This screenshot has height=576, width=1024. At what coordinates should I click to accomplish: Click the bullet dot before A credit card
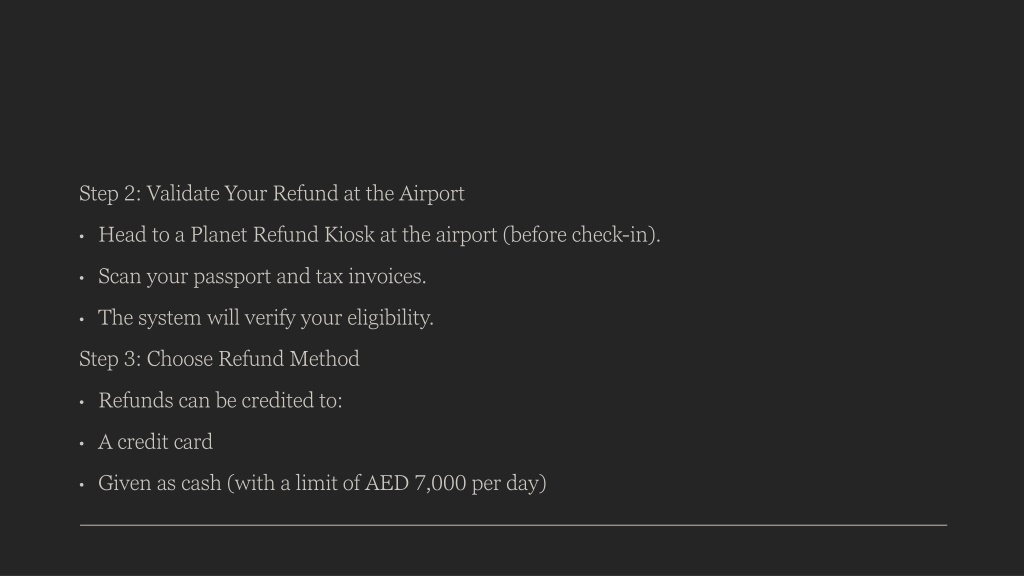(x=82, y=443)
